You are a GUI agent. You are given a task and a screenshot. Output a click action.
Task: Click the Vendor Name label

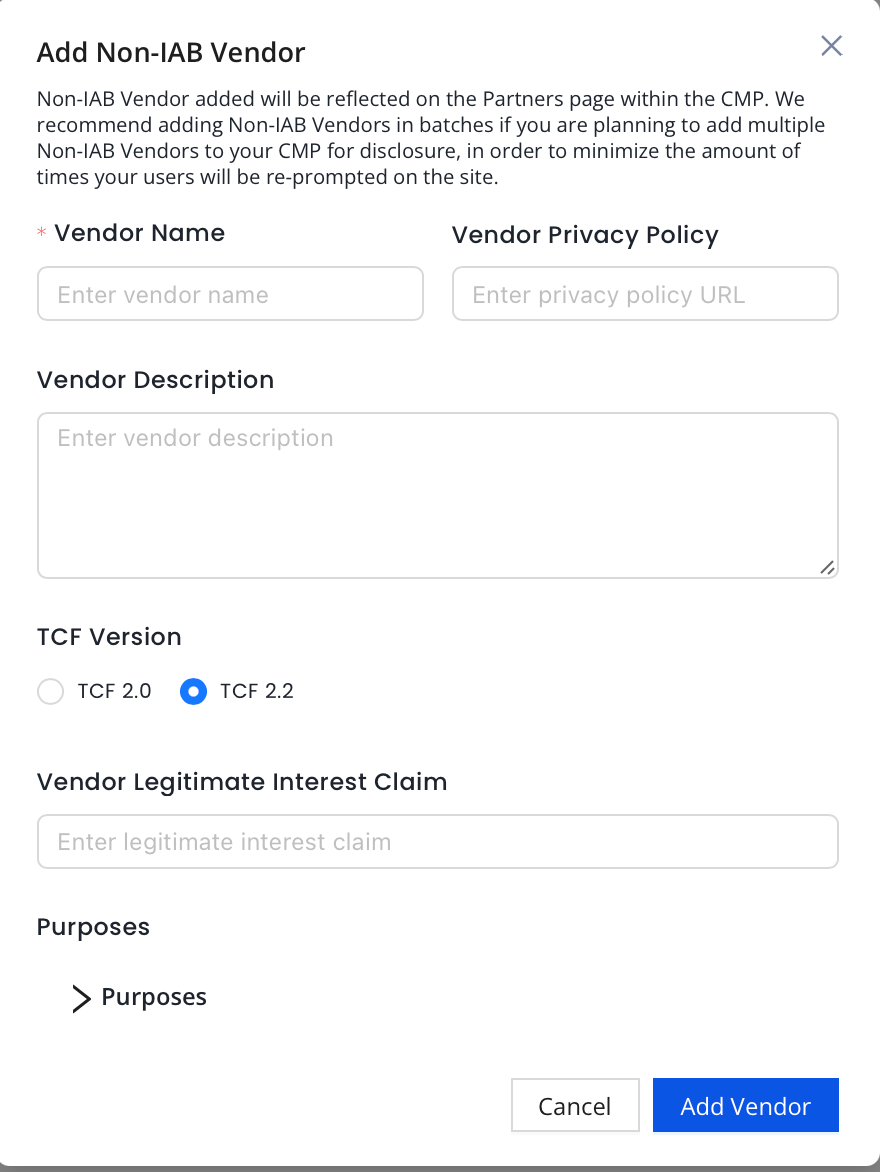click(139, 233)
